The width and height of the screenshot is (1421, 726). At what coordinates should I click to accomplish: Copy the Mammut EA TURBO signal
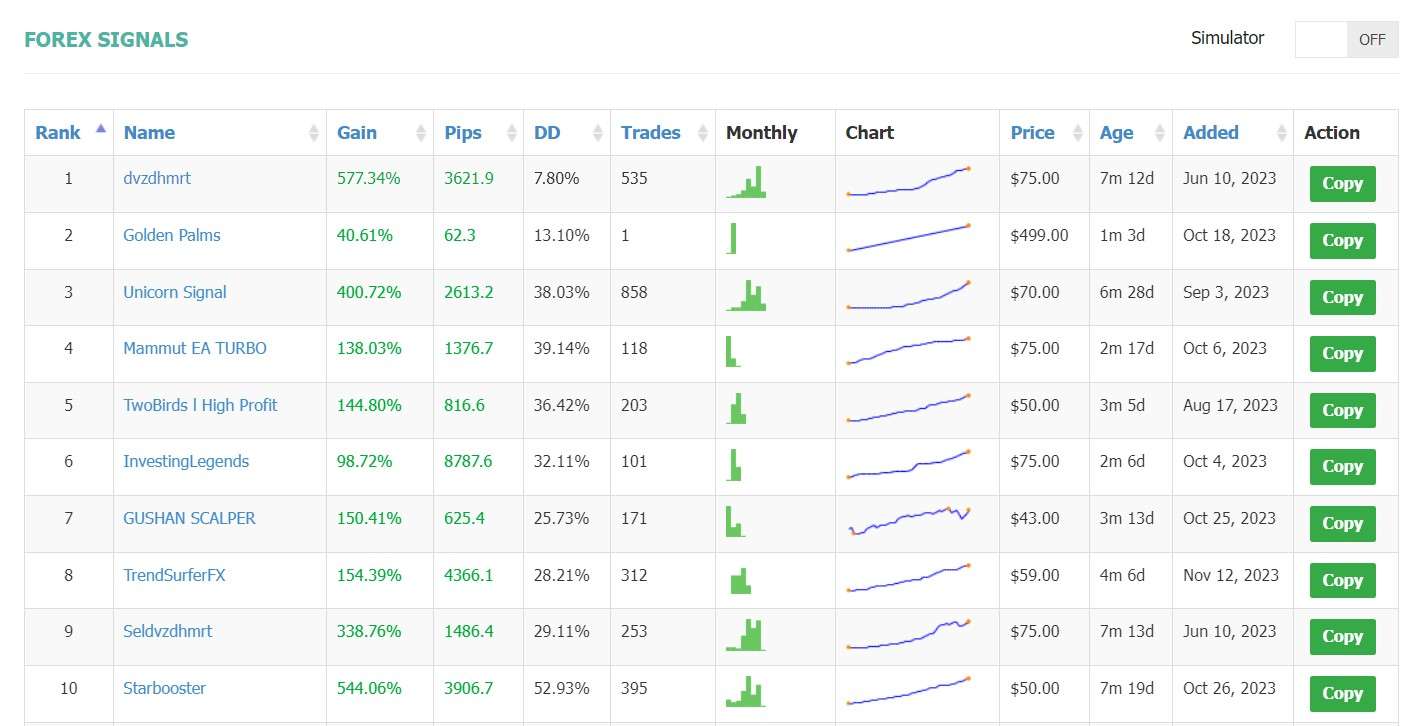tap(1342, 354)
